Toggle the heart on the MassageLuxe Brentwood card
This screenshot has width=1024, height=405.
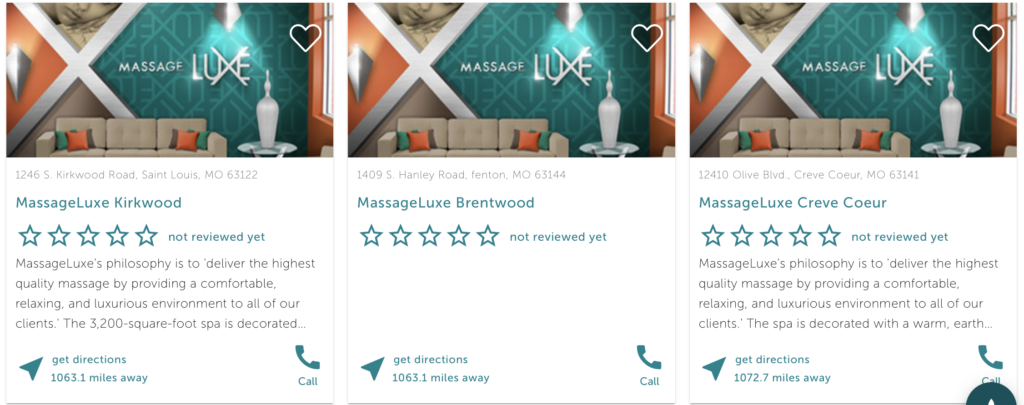647,38
